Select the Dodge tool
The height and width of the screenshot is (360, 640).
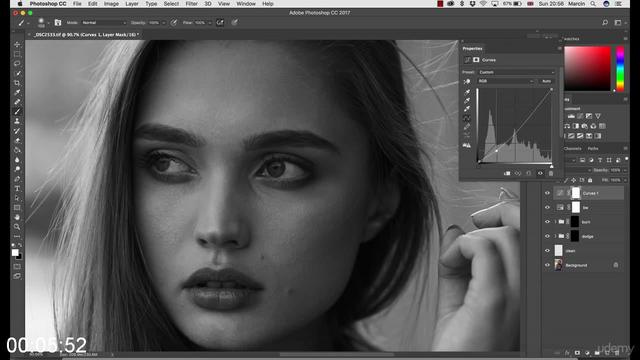(x=17, y=169)
